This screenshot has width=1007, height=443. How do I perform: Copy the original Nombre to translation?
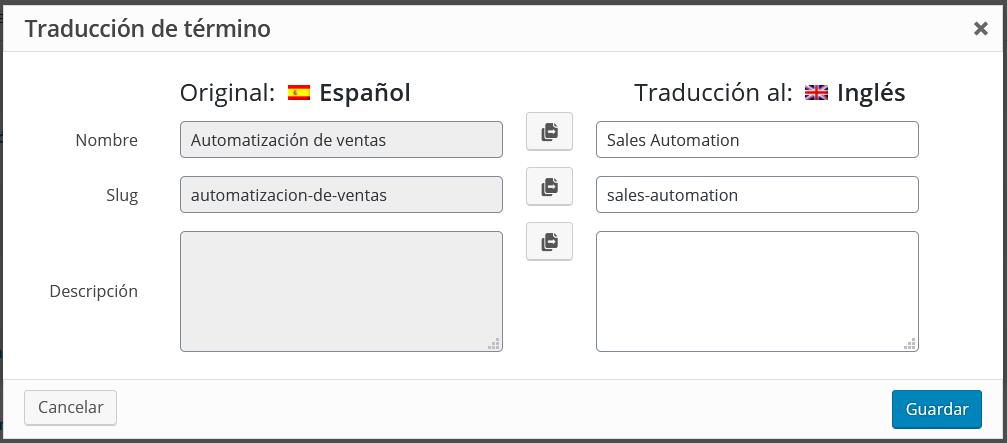(x=549, y=132)
